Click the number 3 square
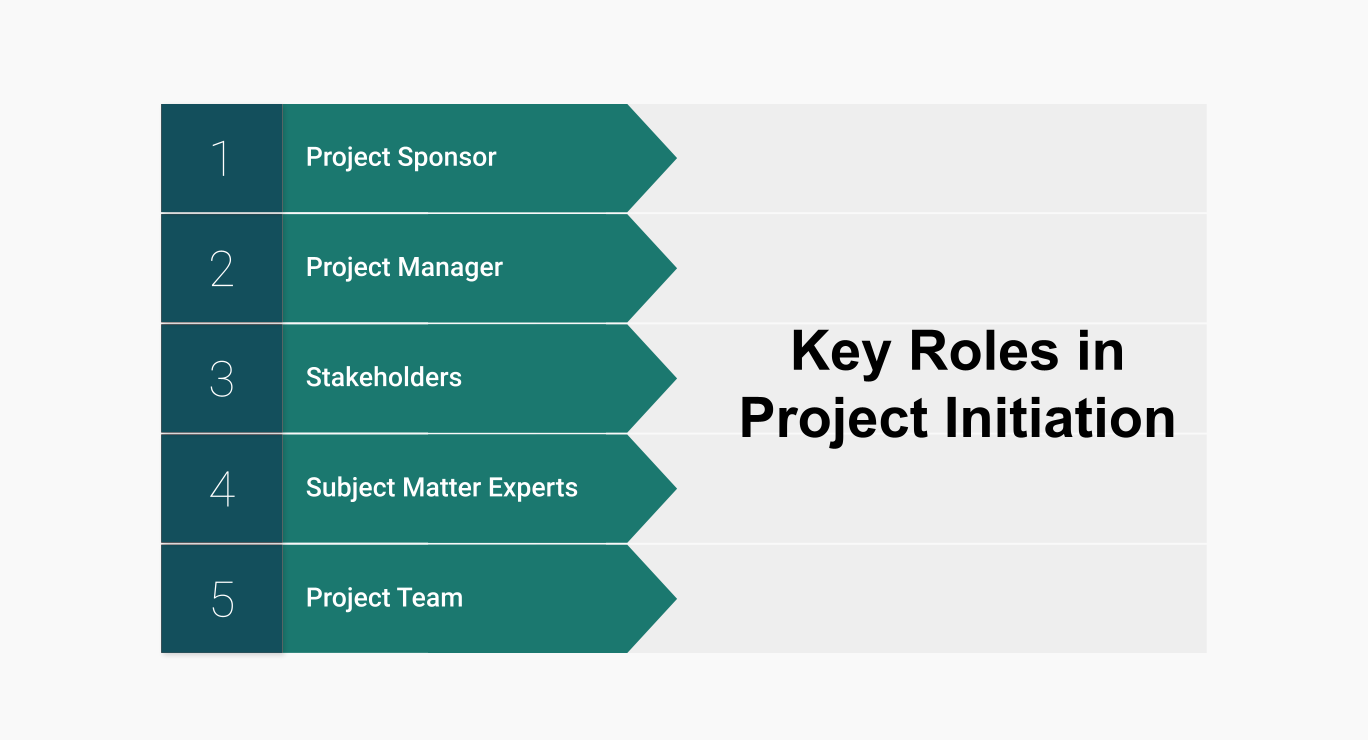Screen dimensions: 1368x740 [x=221, y=378]
